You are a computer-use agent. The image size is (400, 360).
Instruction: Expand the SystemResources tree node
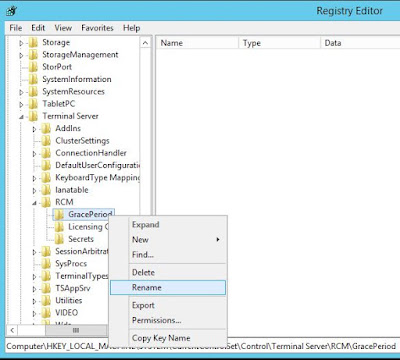(x=21, y=92)
